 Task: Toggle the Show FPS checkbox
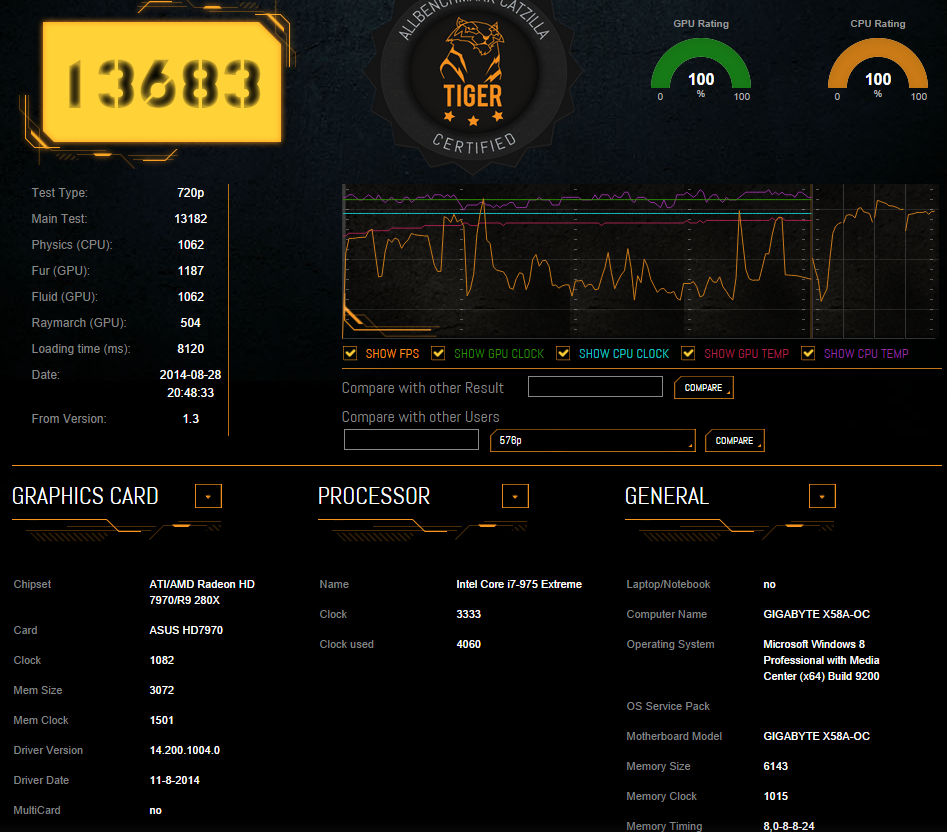click(x=350, y=353)
